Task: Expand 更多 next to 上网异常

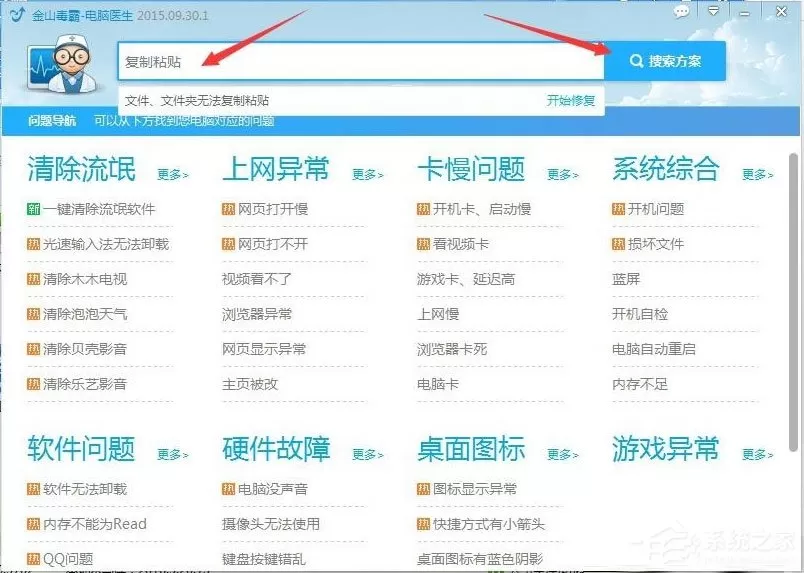Action: 368,175
